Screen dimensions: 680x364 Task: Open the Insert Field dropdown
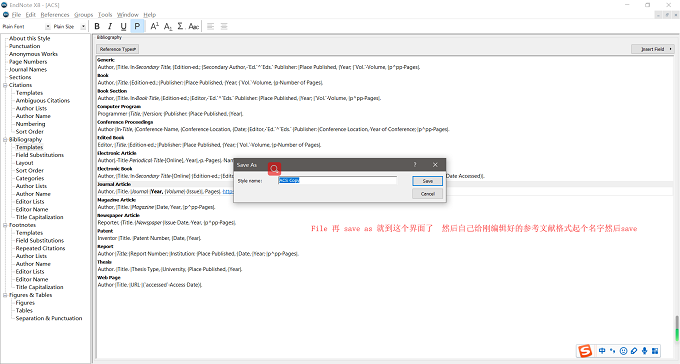[x=653, y=49]
